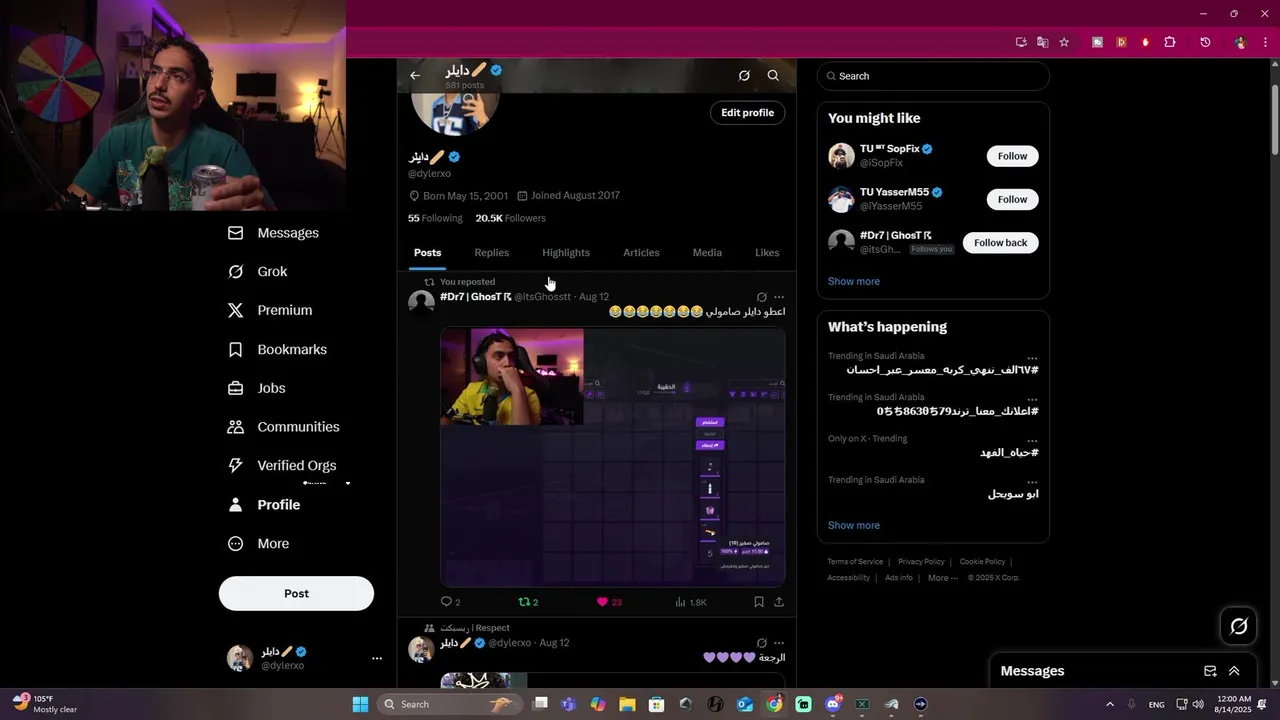Switch to the Highlights tab
The height and width of the screenshot is (720, 1280).
coord(566,253)
